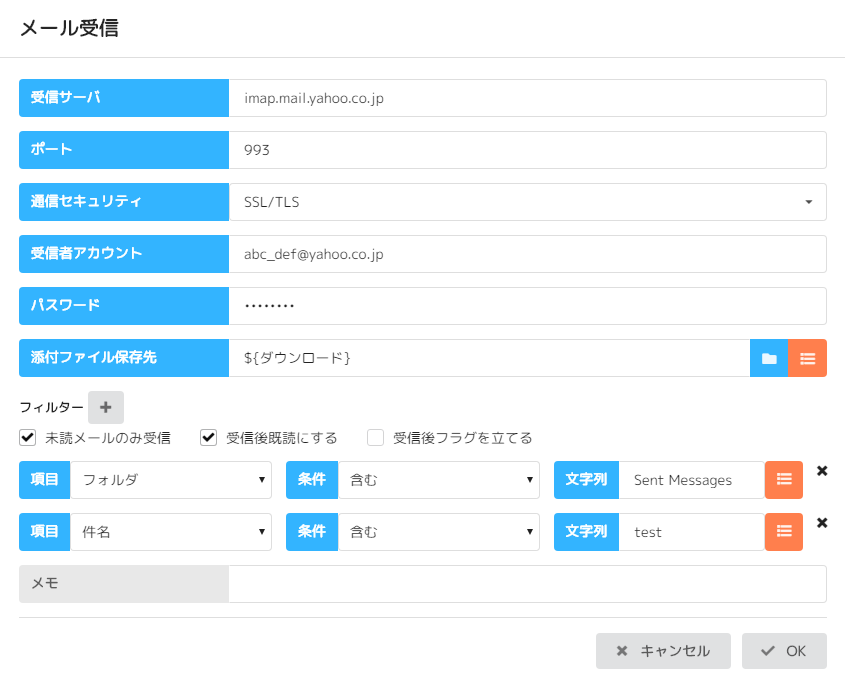This screenshot has width=845, height=686.
Task: Uncheck 未読メールのみ受信 checkbox
Action: click(x=28, y=437)
